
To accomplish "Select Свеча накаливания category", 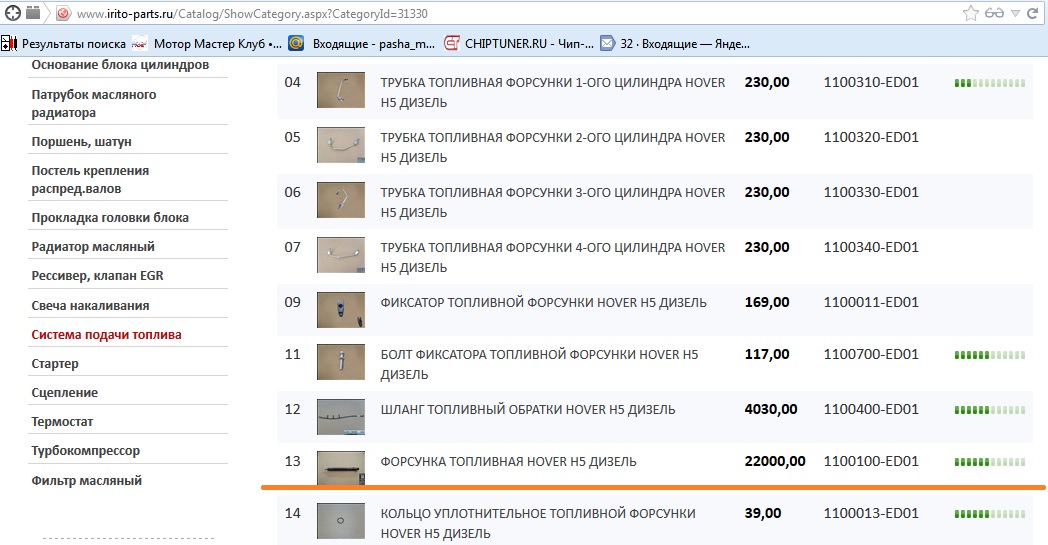I will click(90, 306).
